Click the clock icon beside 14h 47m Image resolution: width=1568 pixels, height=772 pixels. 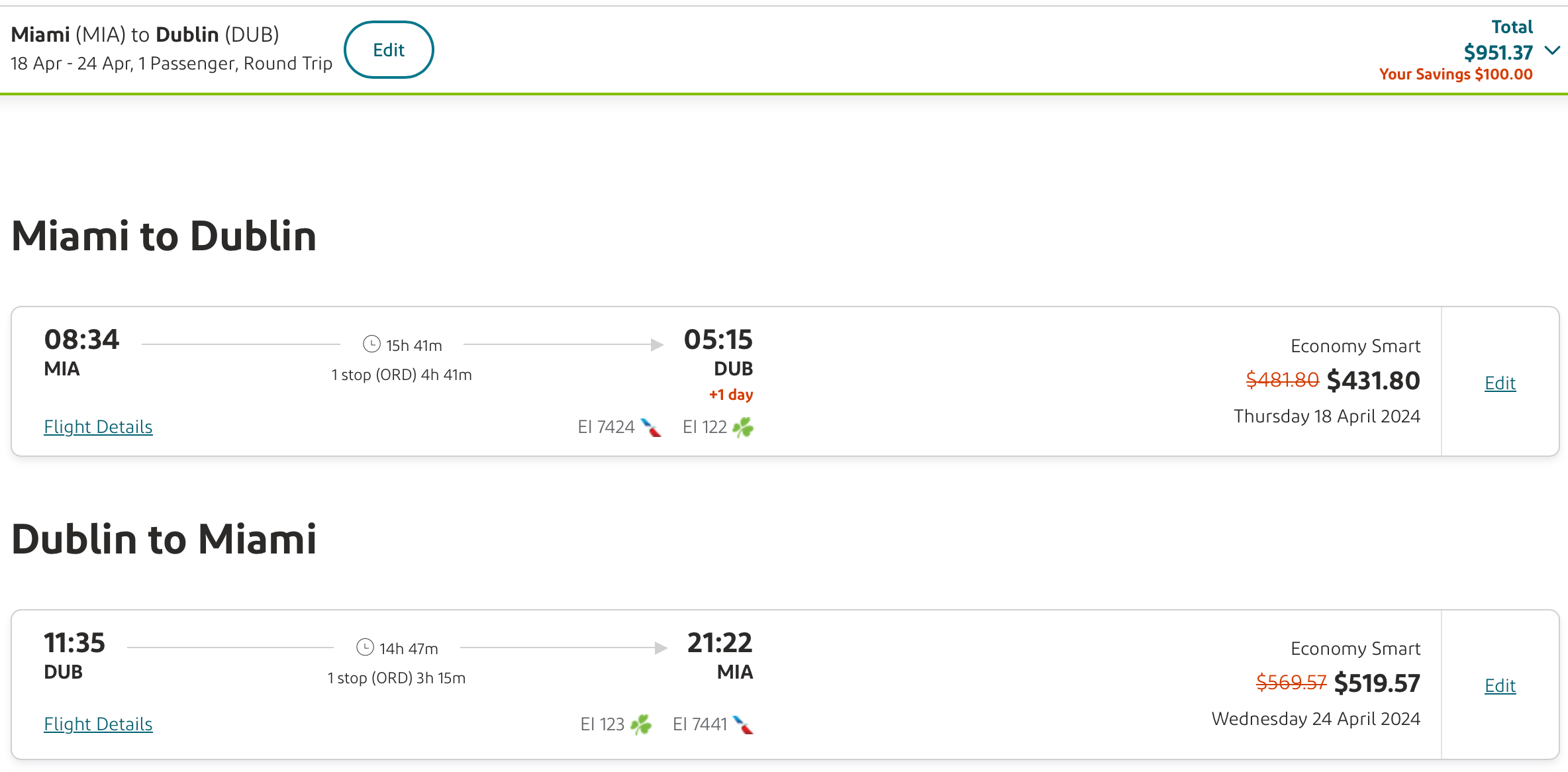point(365,648)
